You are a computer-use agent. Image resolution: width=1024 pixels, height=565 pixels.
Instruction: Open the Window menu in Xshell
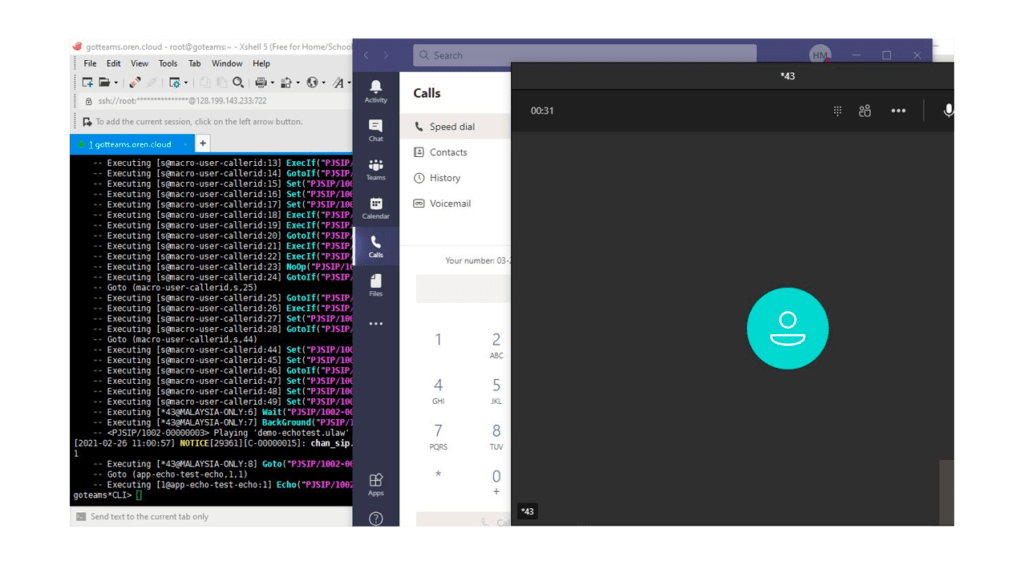click(227, 63)
